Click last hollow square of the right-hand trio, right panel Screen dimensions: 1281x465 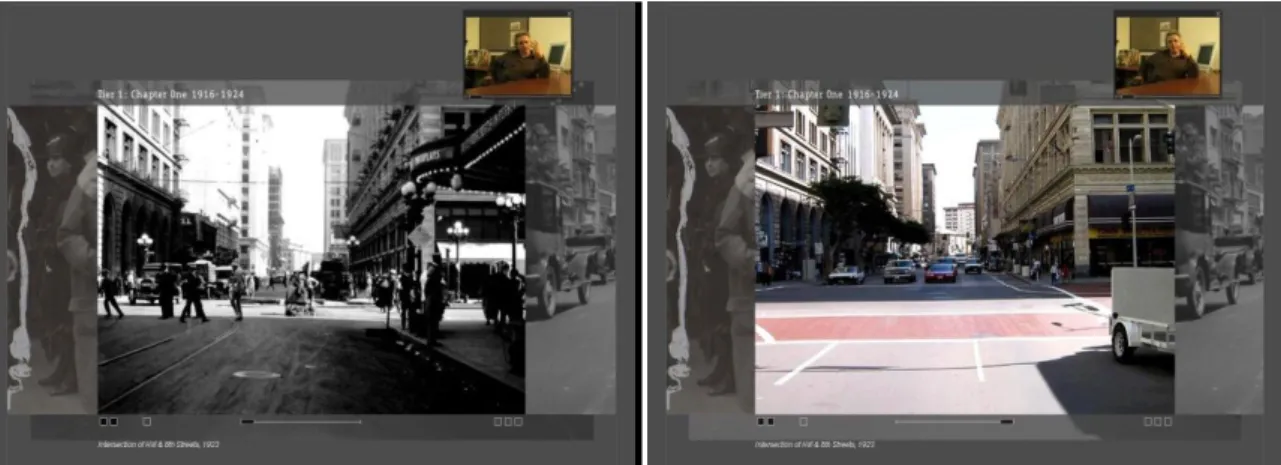pos(1168,421)
